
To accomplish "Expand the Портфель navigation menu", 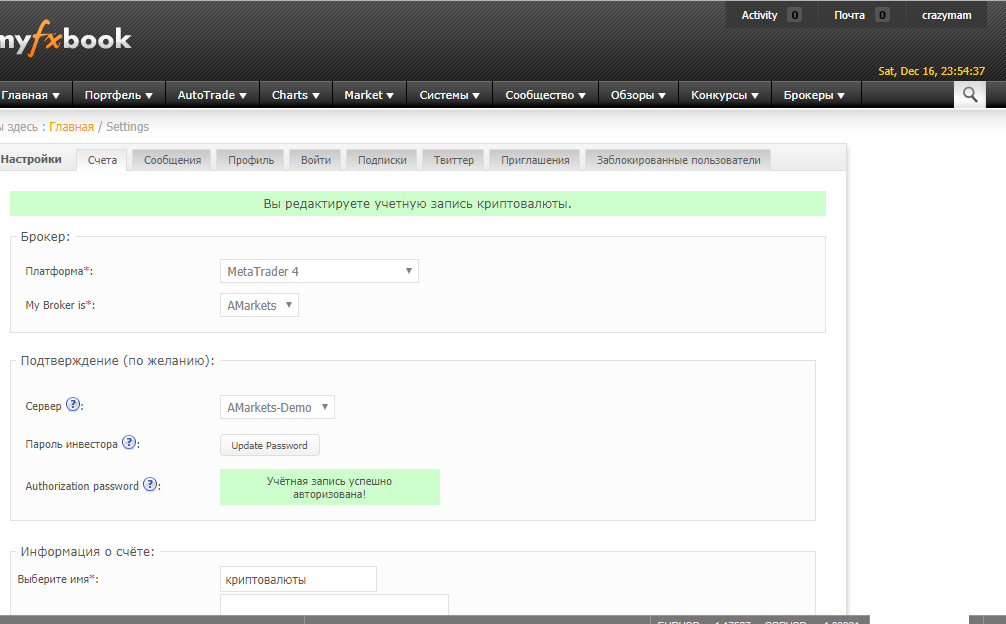I will pos(119,95).
